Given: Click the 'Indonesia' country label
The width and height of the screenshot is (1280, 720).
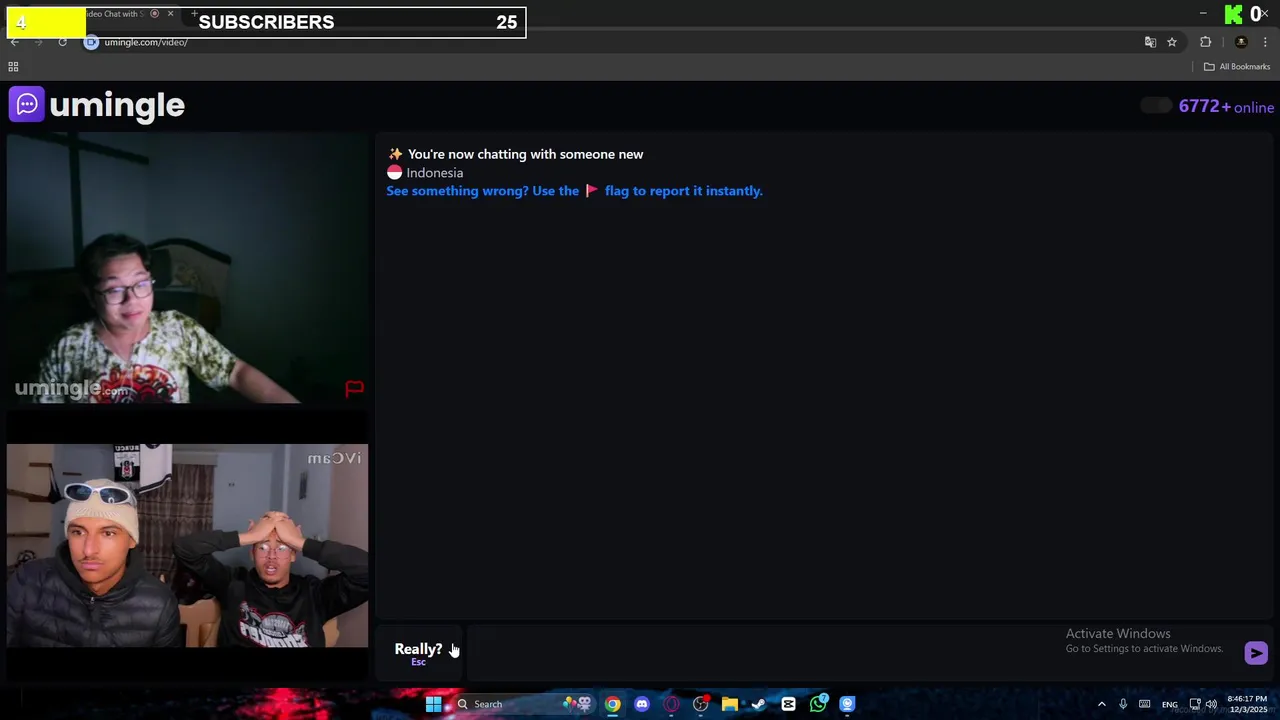Looking at the screenshot, I should pyautogui.click(x=434, y=173).
